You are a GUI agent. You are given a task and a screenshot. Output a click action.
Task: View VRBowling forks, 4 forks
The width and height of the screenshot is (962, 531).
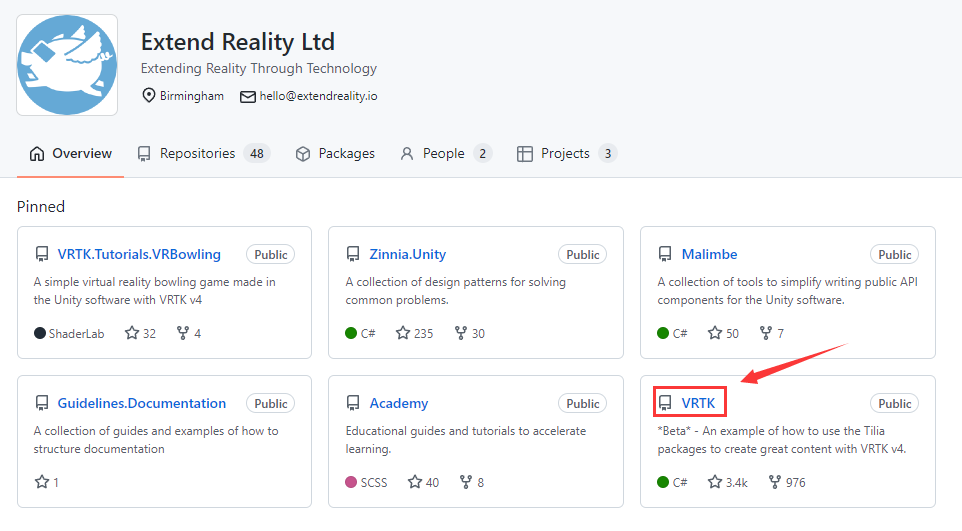pos(189,333)
